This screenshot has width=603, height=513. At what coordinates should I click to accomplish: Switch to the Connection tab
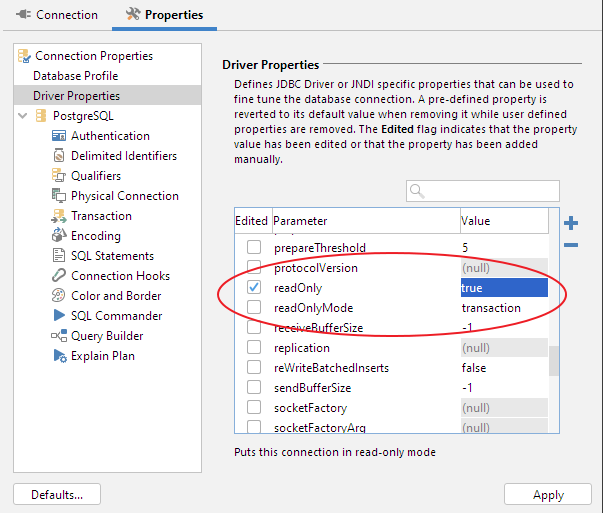point(57,15)
